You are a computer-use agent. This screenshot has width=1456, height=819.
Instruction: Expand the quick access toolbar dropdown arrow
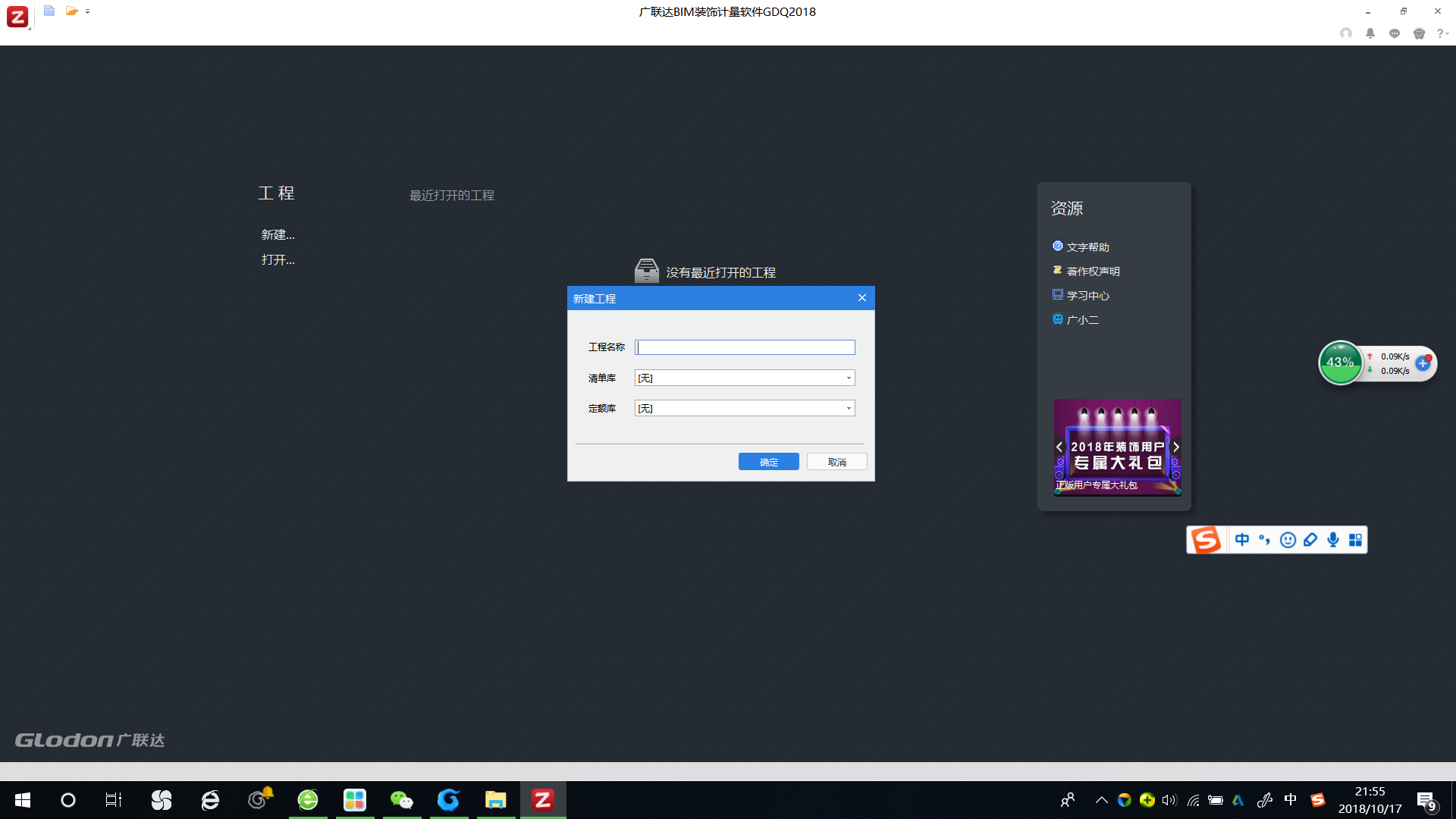coord(88,11)
